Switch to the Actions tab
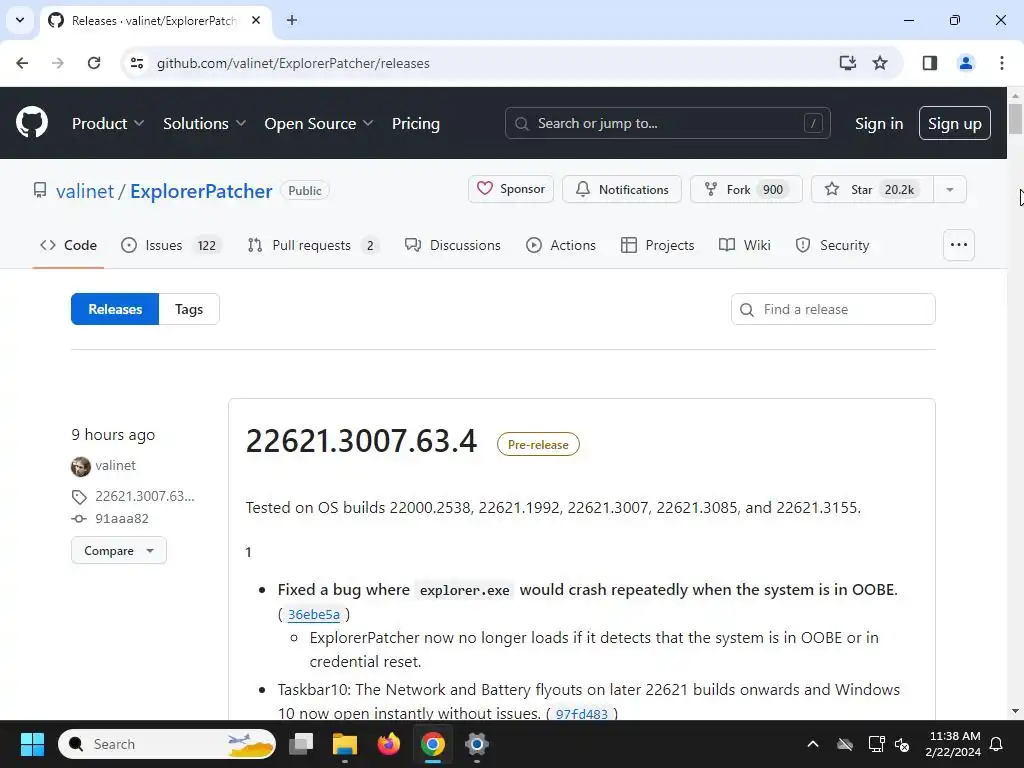The image size is (1024, 768). pos(561,245)
